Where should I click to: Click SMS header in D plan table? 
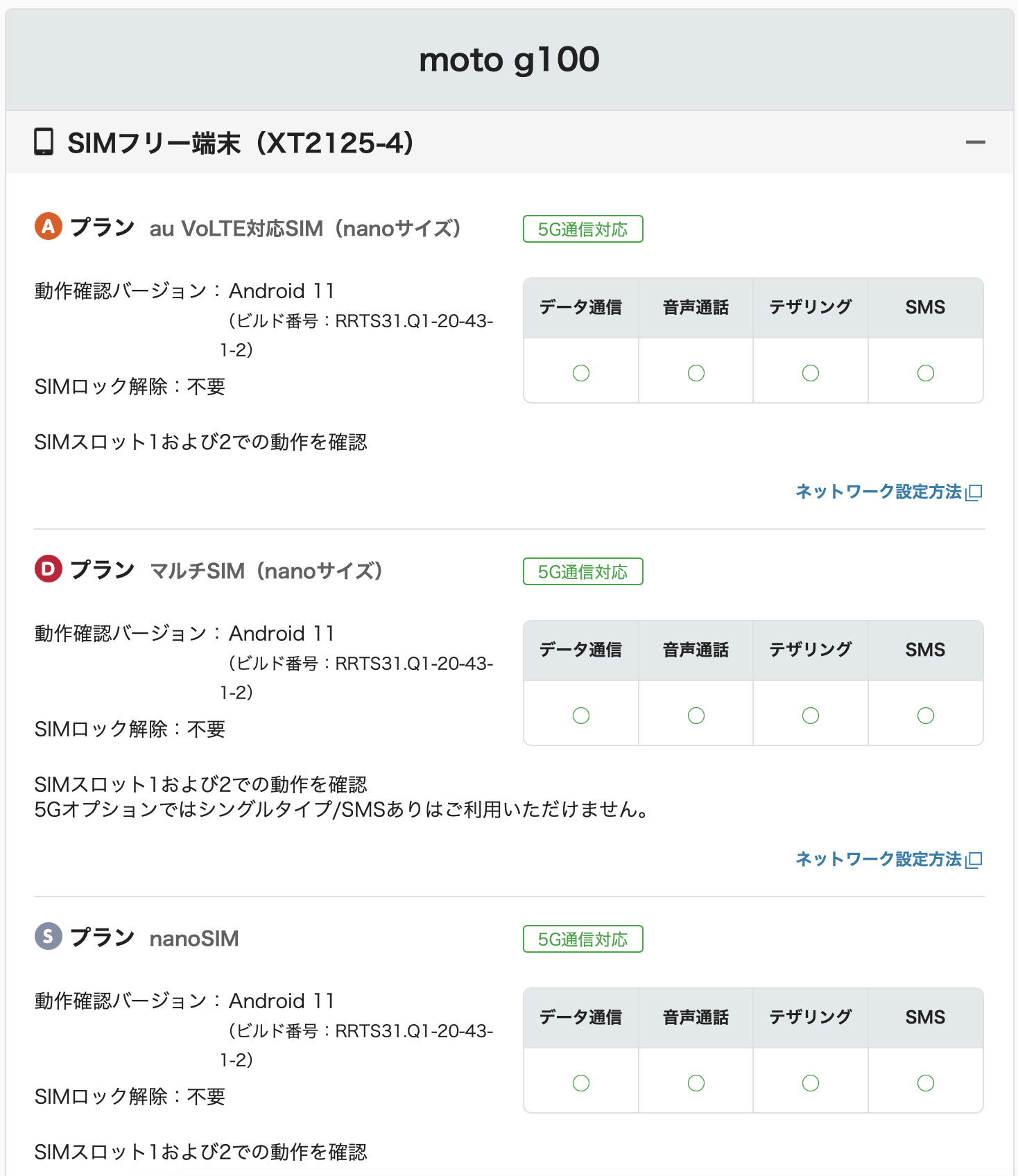click(925, 650)
